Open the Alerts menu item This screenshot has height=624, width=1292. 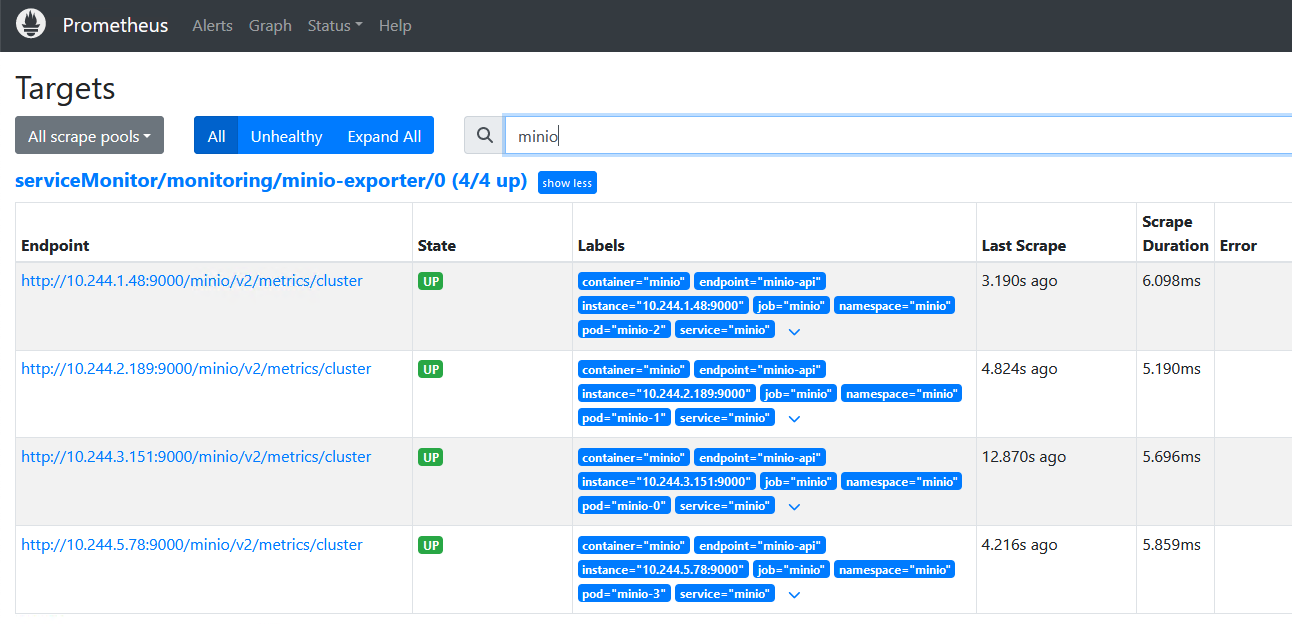point(212,26)
